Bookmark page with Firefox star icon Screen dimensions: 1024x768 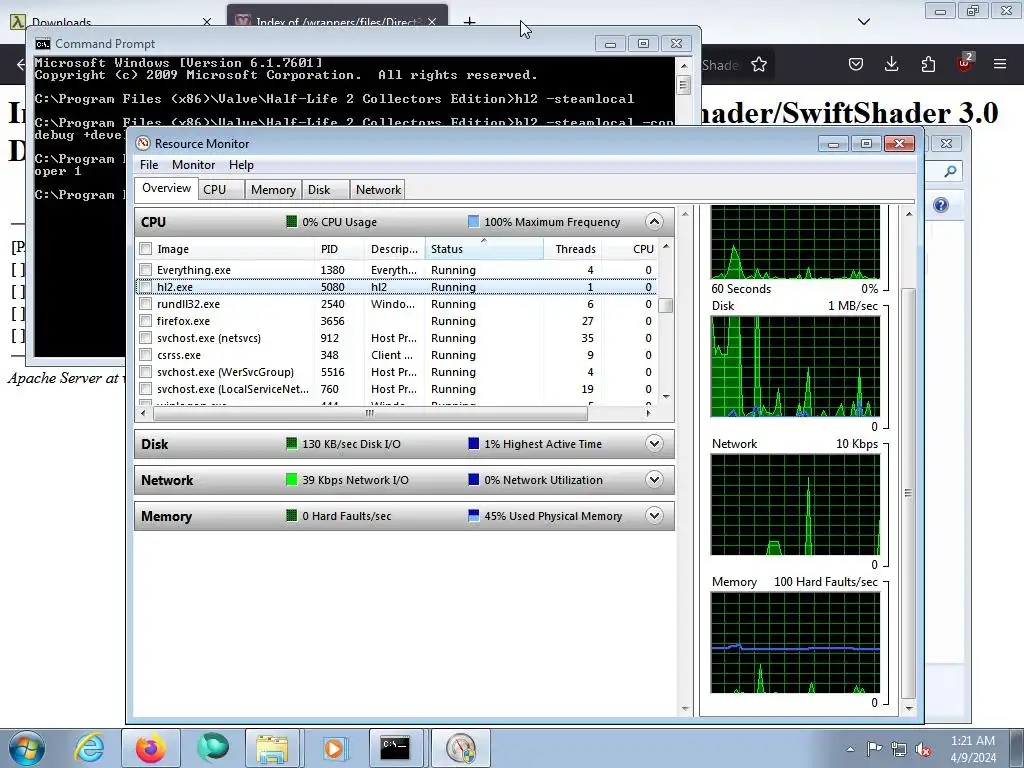point(759,64)
